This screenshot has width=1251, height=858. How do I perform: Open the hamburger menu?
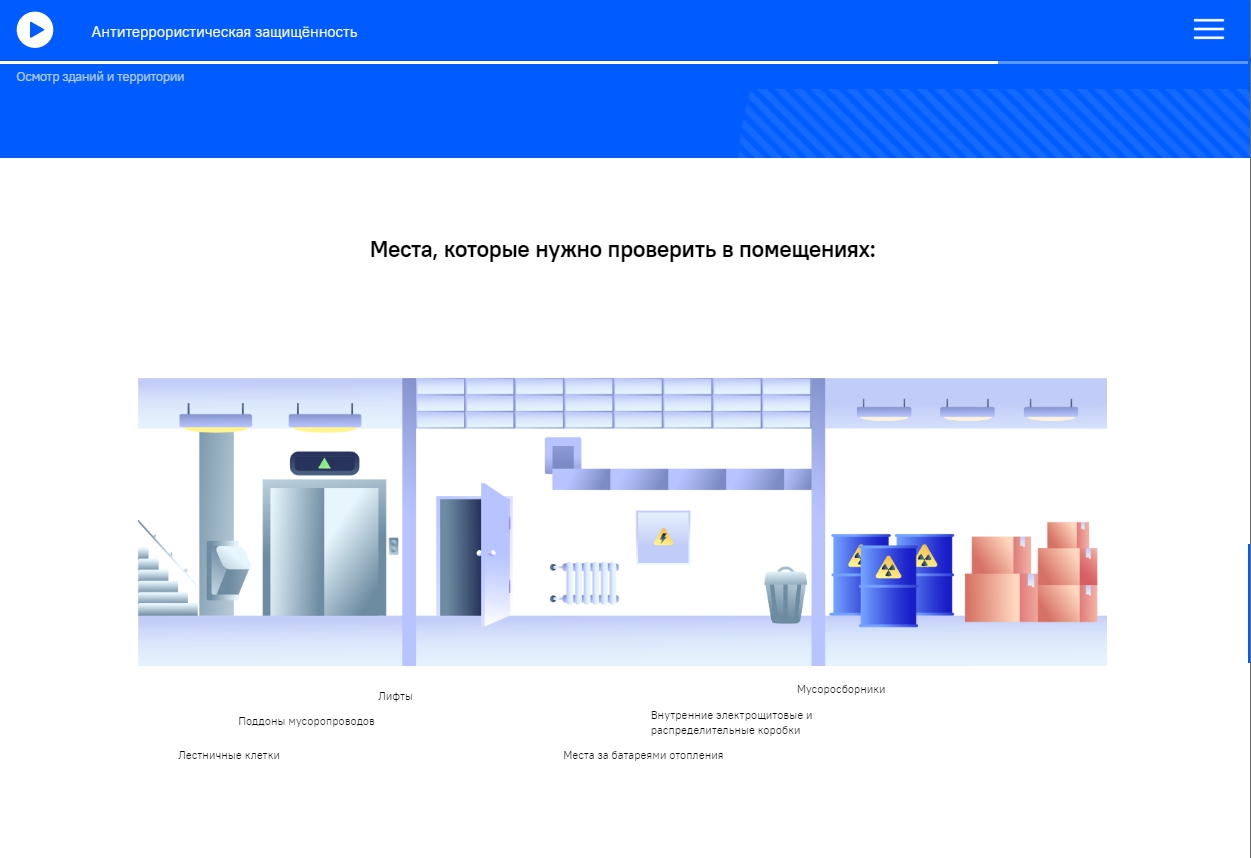[x=1208, y=30]
